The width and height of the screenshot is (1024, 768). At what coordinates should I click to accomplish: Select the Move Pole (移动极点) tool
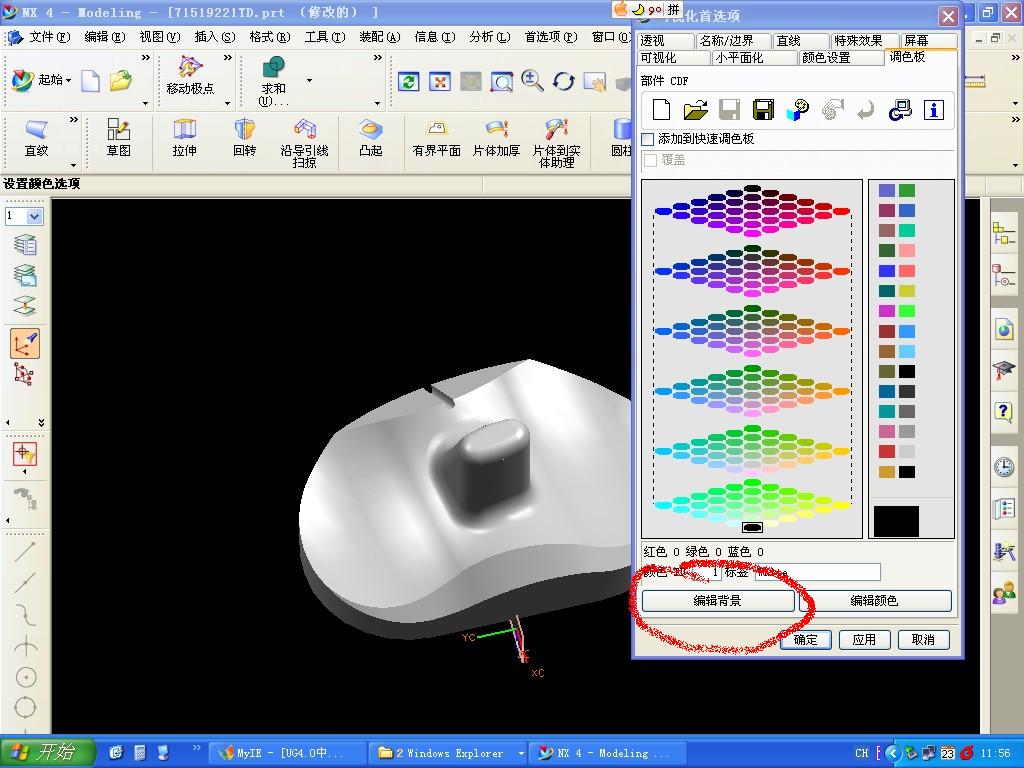point(190,76)
